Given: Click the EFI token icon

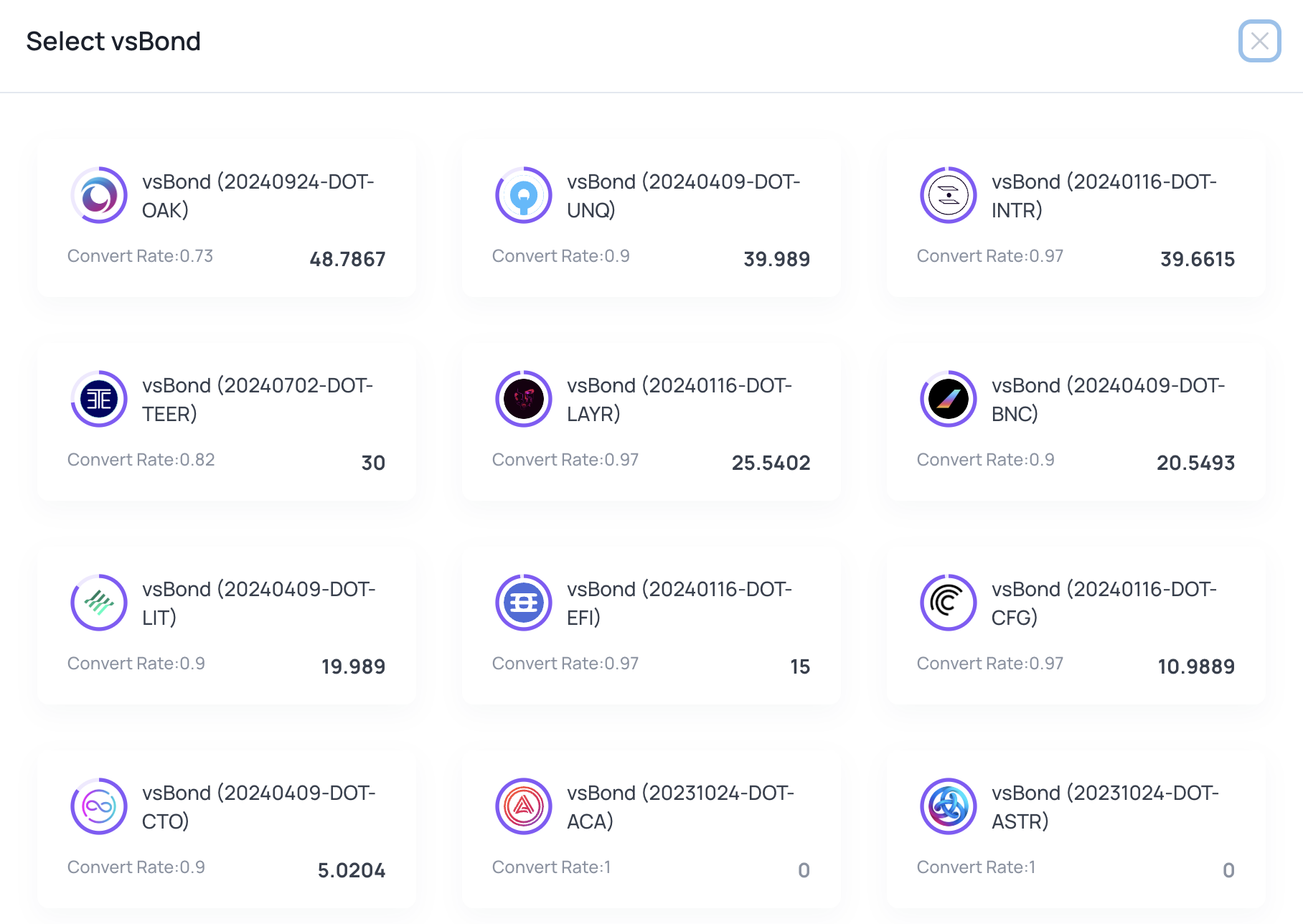Looking at the screenshot, I should coord(524,603).
